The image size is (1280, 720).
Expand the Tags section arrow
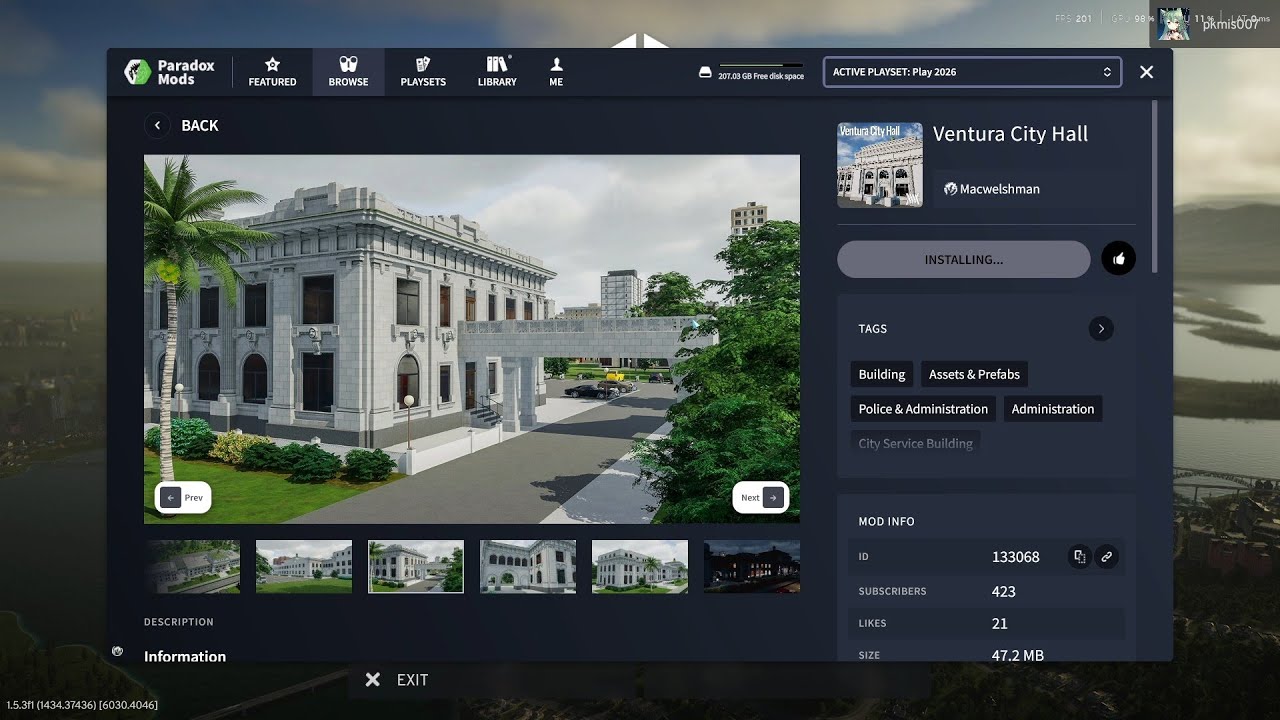tap(1101, 328)
